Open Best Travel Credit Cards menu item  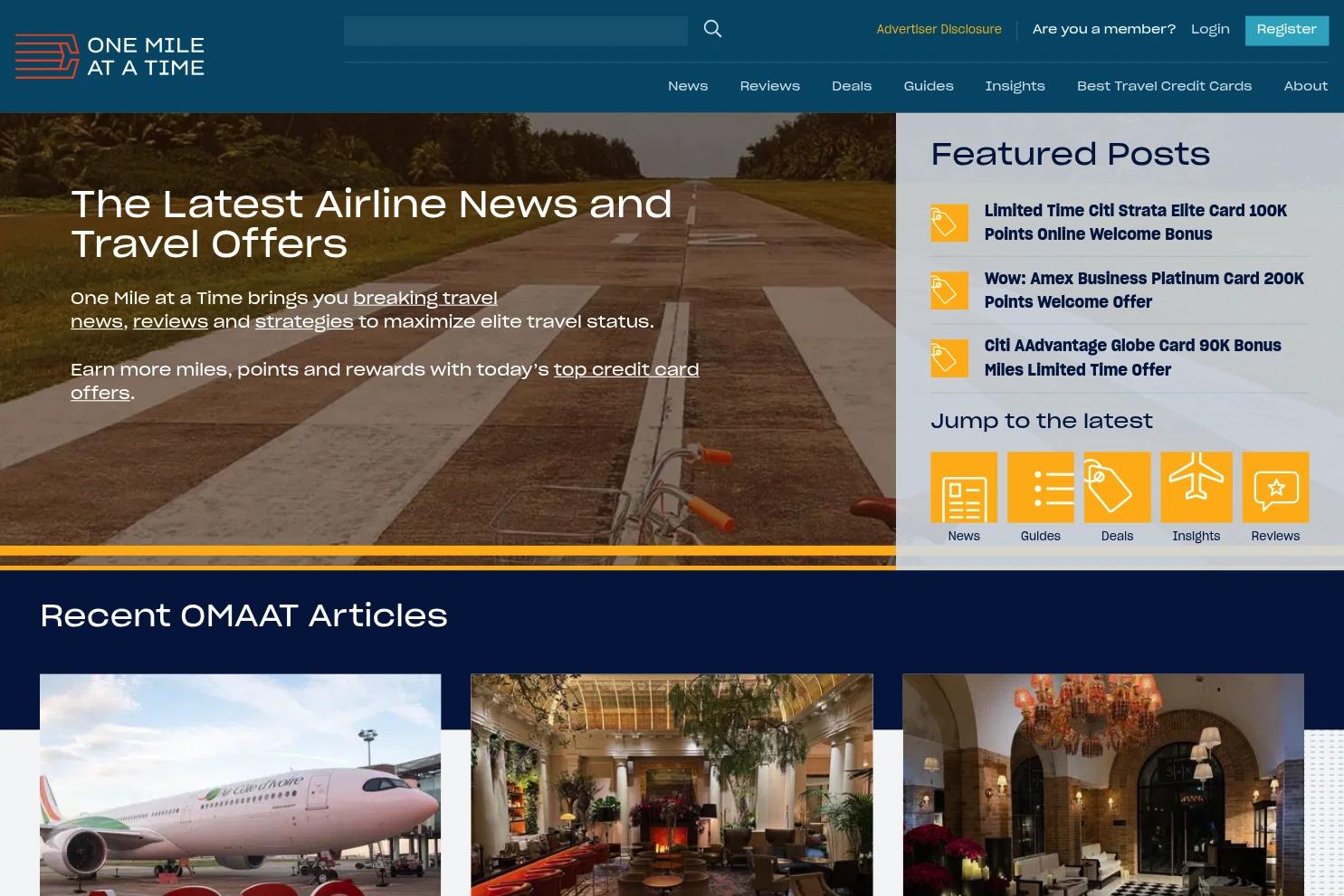1165,86
